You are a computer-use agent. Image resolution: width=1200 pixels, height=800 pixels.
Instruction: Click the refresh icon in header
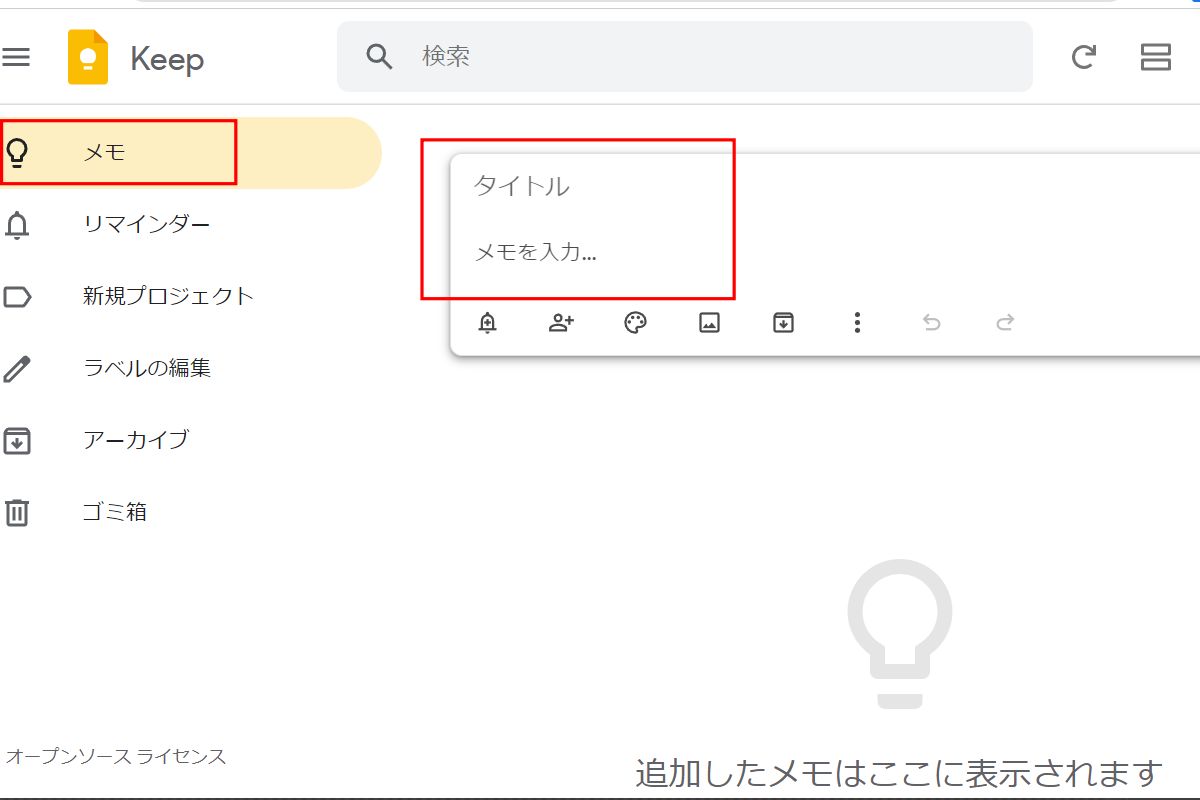1083,57
